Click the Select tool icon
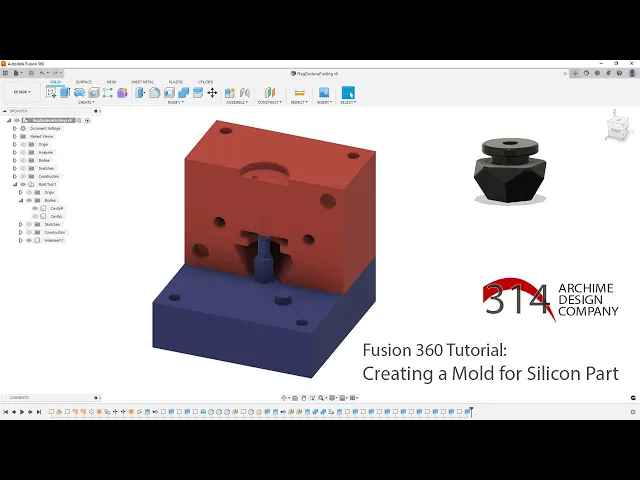This screenshot has width=640, height=480. point(348,92)
